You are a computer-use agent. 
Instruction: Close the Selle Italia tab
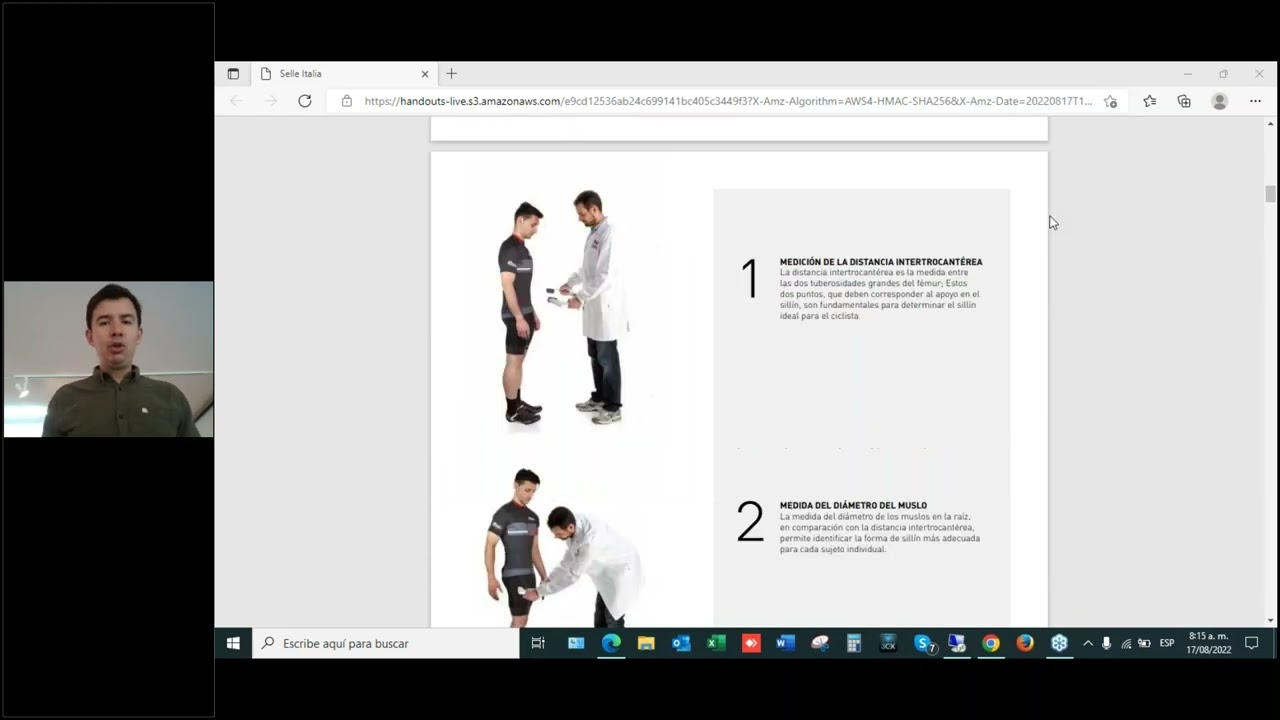pyautogui.click(x=425, y=74)
